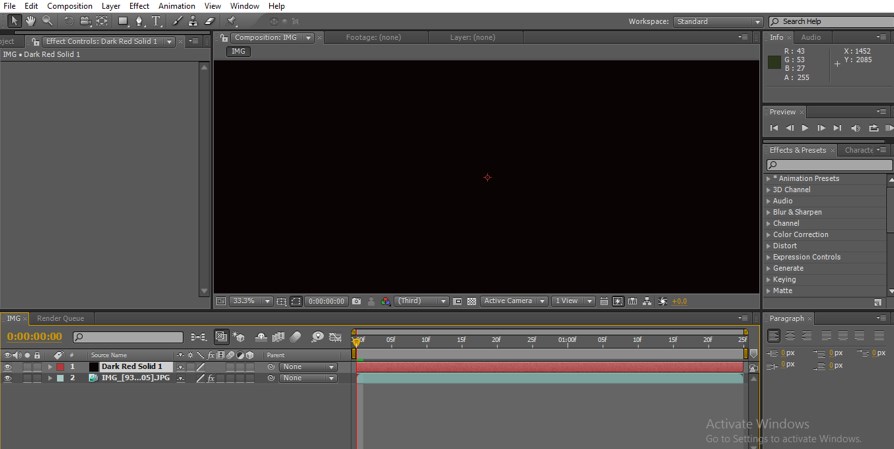Viewport: 894px width, 449px height.
Task: Switch to the Render Queue tab
Action: tap(61, 319)
